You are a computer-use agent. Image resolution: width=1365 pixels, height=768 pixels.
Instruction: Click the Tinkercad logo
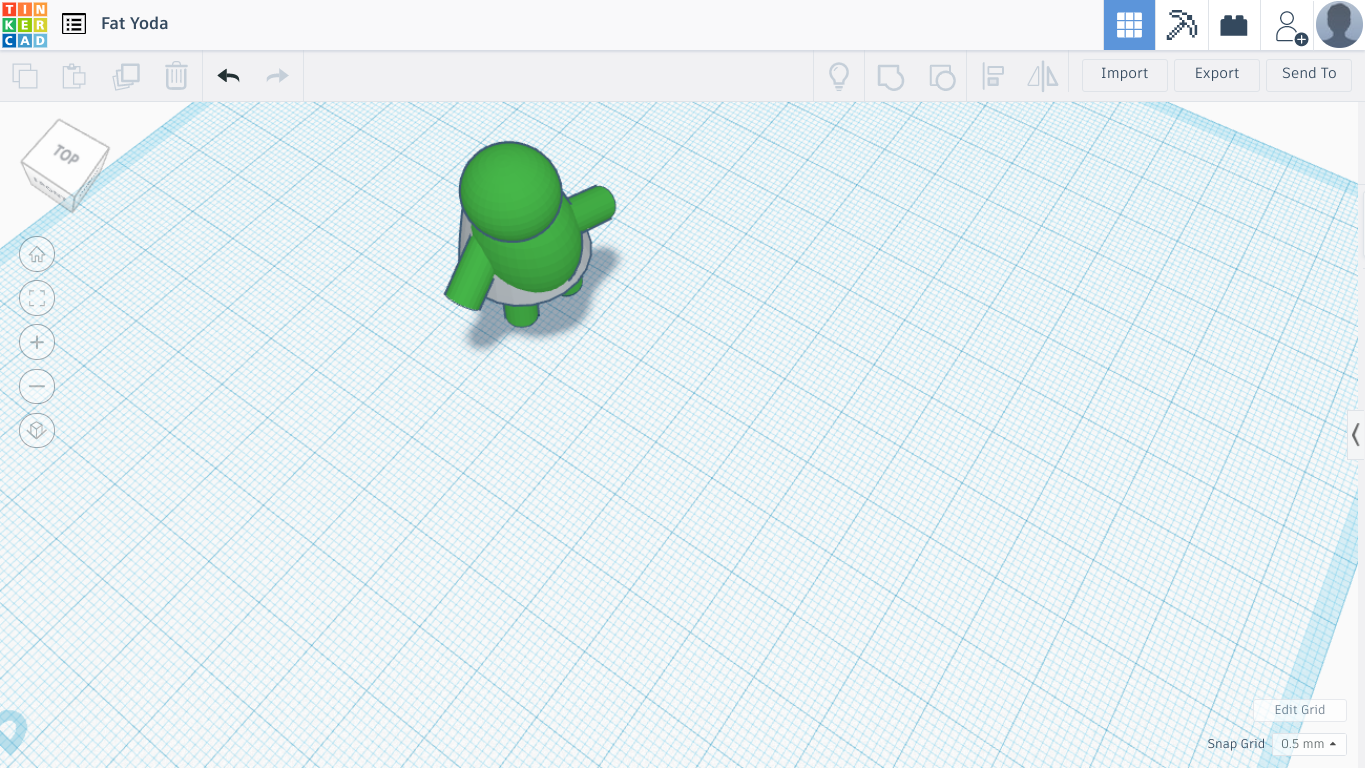pyautogui.click(x=24, y=24)
